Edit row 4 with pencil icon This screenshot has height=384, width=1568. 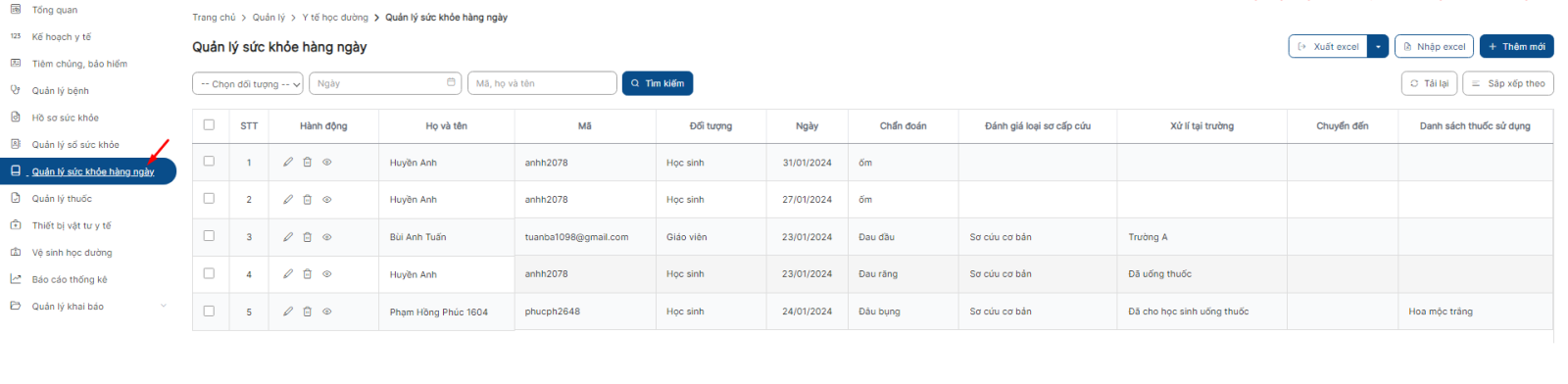click(288, 274)
